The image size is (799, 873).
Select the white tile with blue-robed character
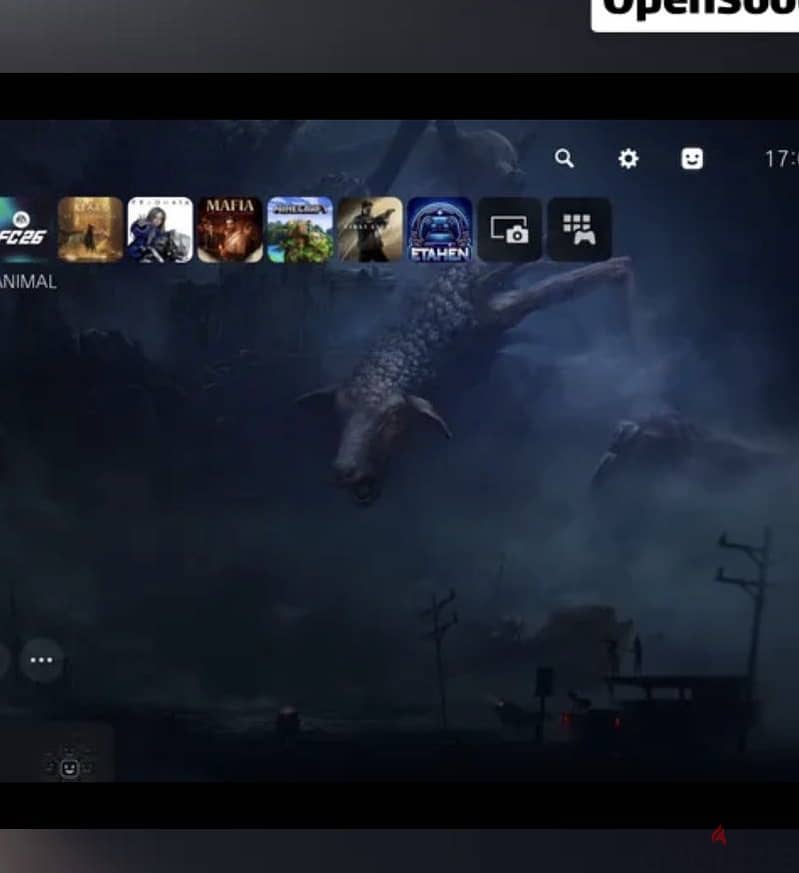pos(160,229)
